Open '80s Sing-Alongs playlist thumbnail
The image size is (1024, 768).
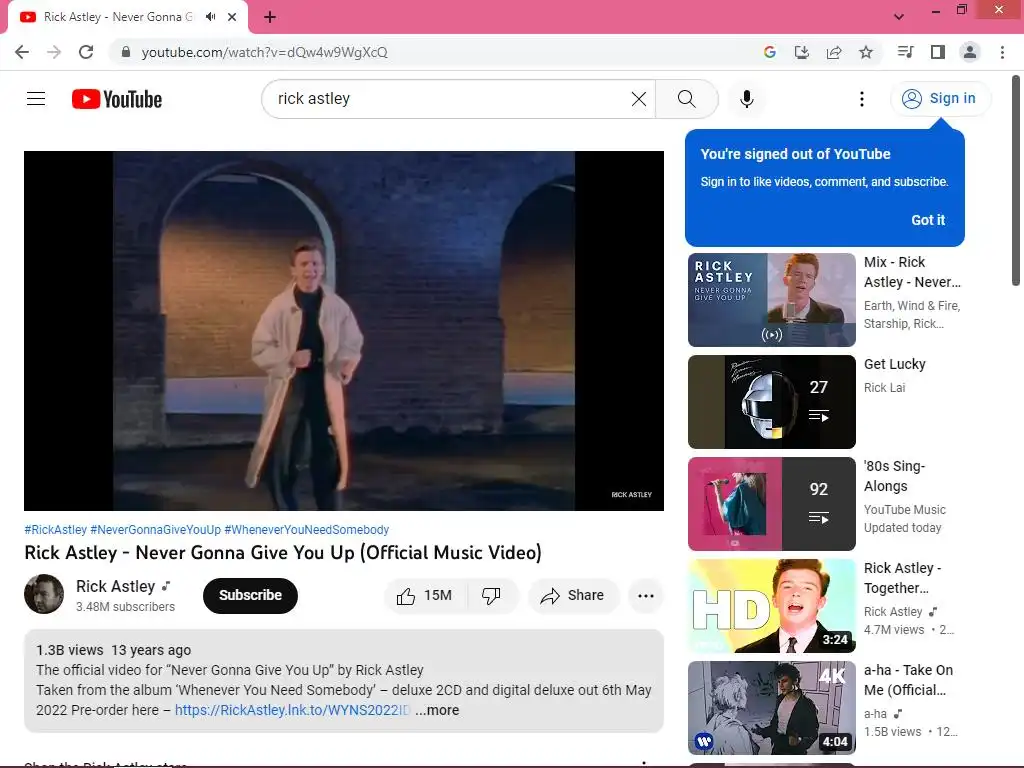click(771, 504)
